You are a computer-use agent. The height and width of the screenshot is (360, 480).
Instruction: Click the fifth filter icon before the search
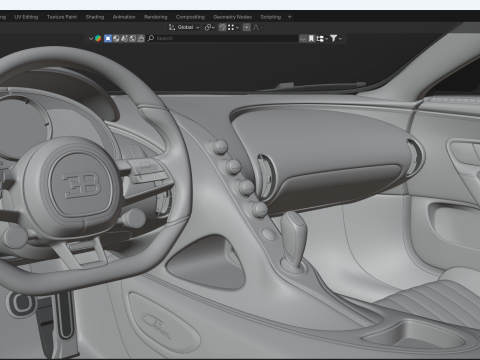point(141,39)
